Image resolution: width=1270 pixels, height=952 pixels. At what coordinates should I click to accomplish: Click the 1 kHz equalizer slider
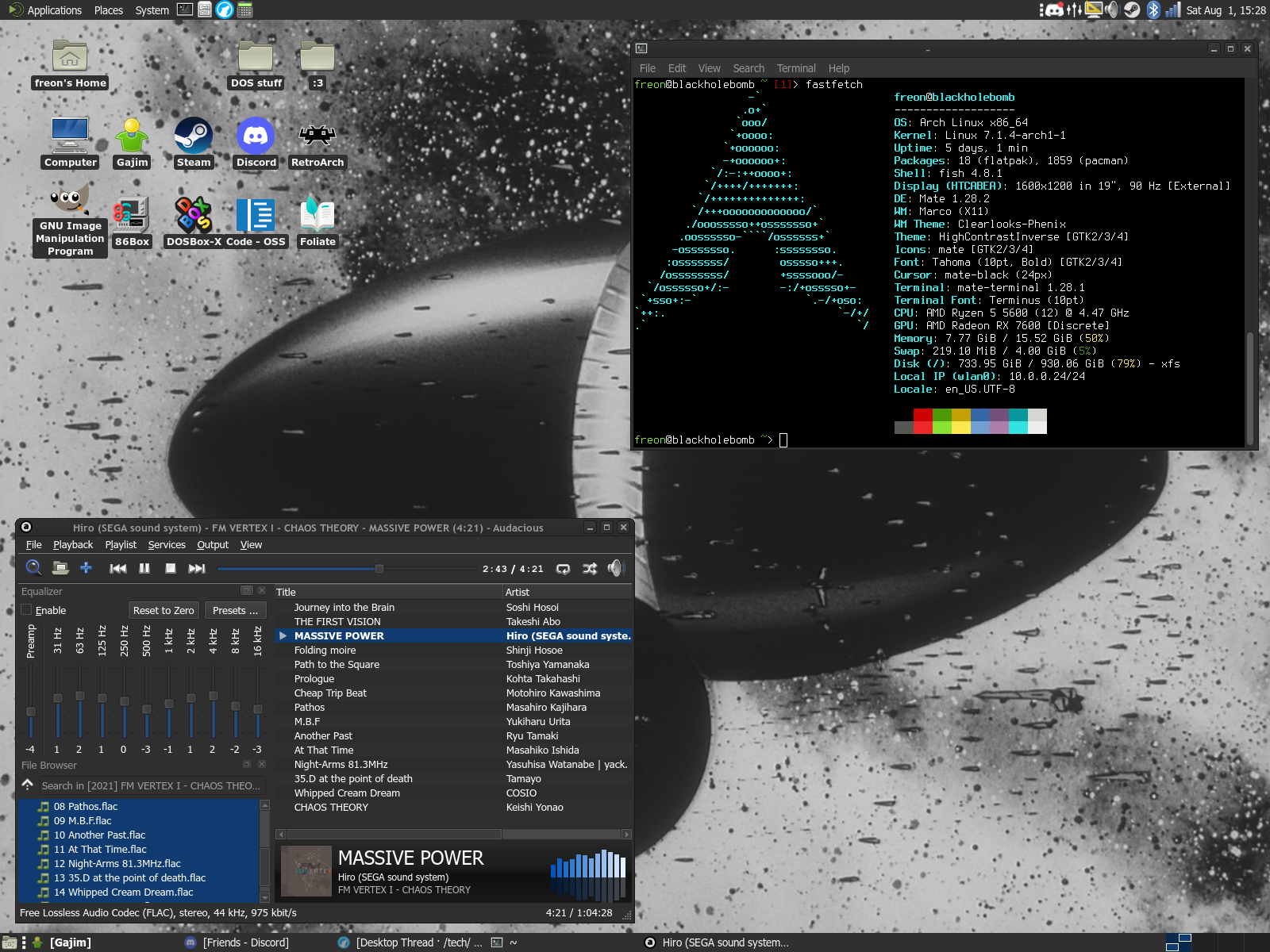coord(169,701)
